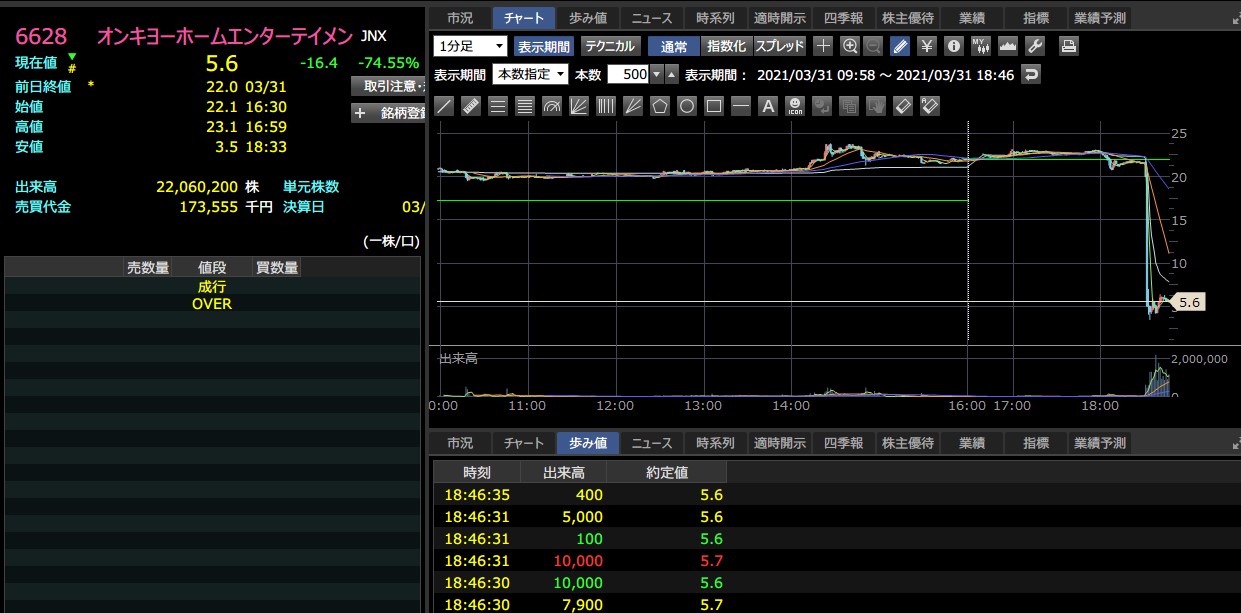Viewport: 1241px width, 613px height.
Task: Select the ruler measurement tool
Action: [471, 105]
